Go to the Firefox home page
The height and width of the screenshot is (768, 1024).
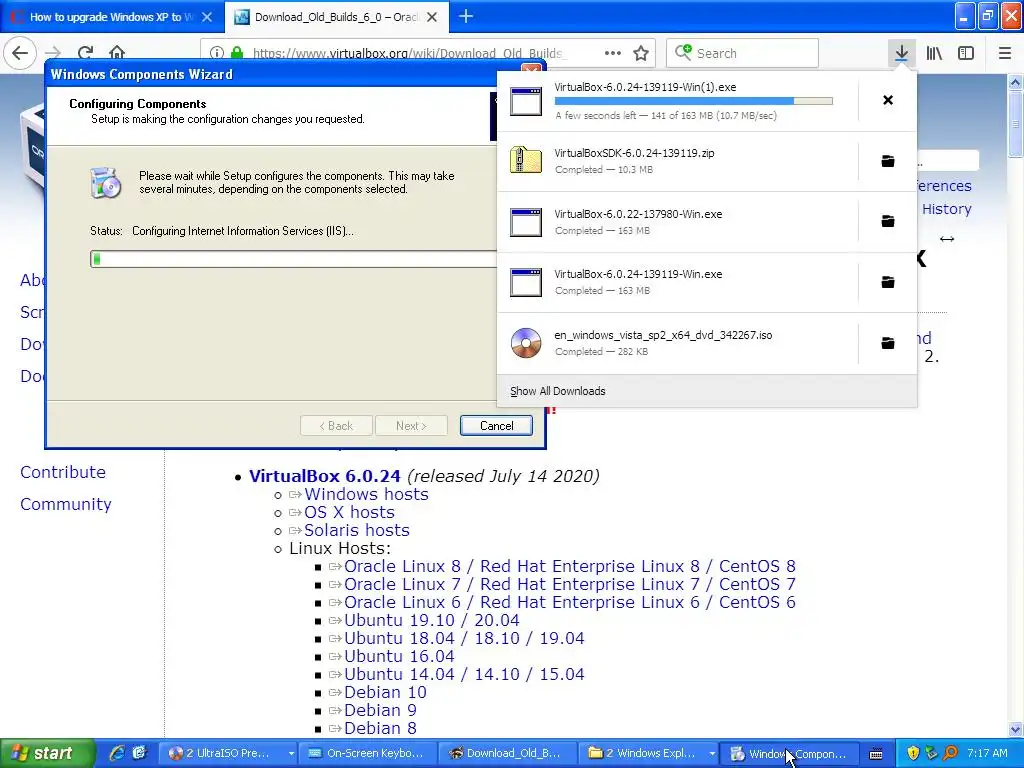tap(117, 53)
